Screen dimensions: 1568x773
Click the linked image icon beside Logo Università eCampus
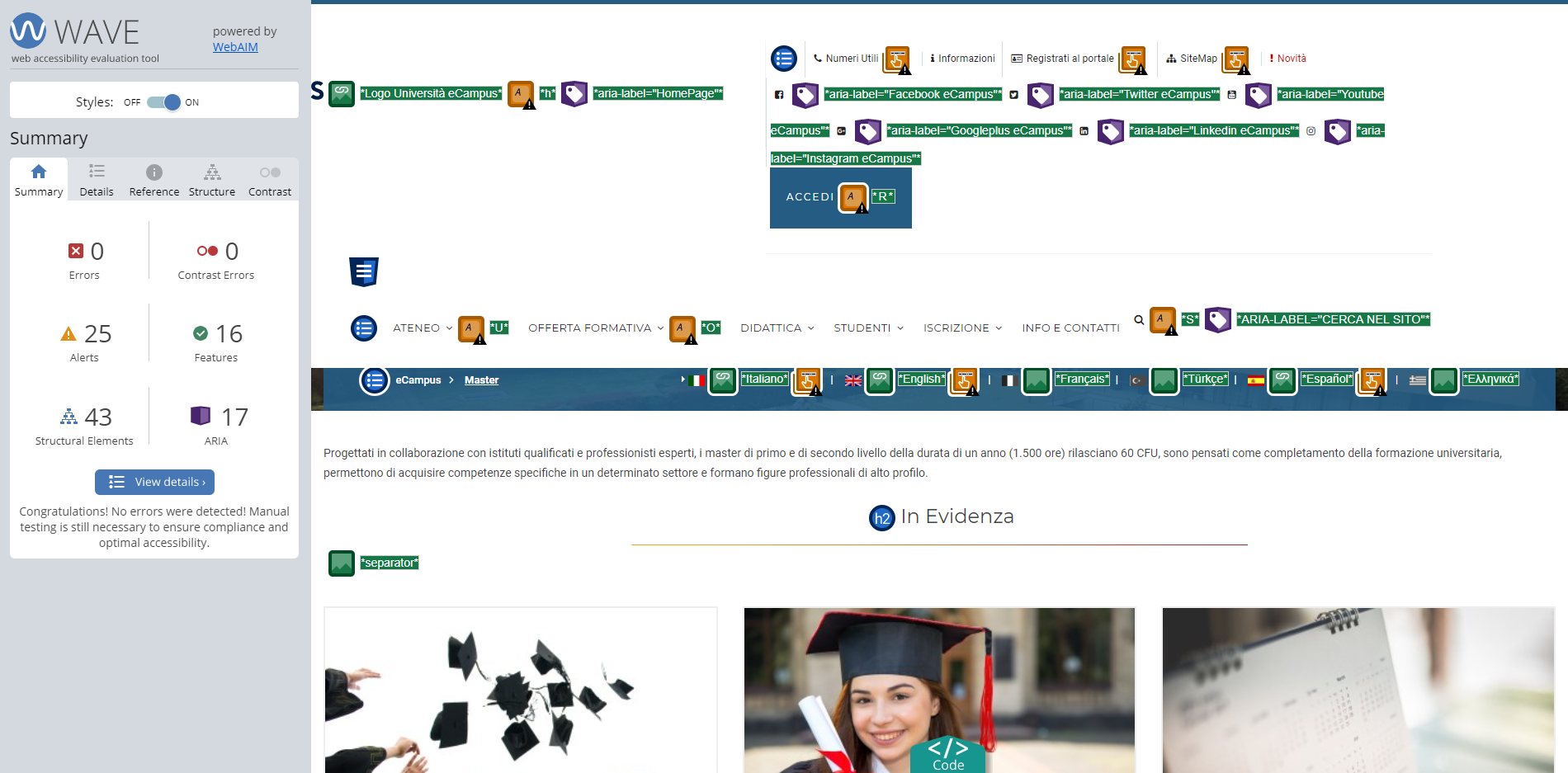tap(342, 93)
